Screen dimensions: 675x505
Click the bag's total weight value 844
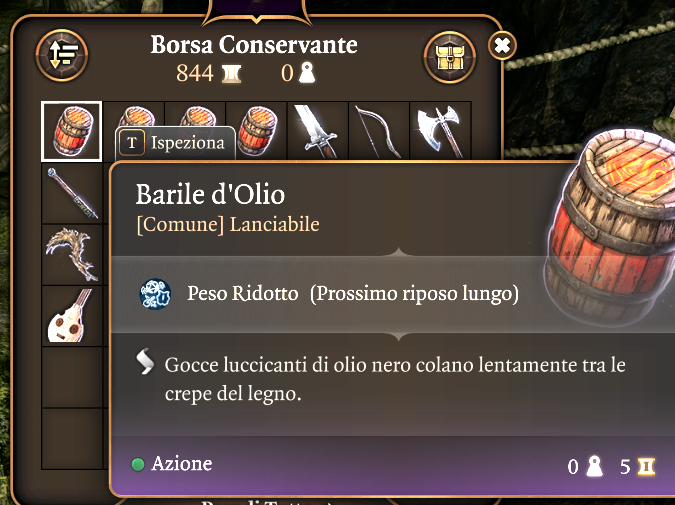coord(194,73)
